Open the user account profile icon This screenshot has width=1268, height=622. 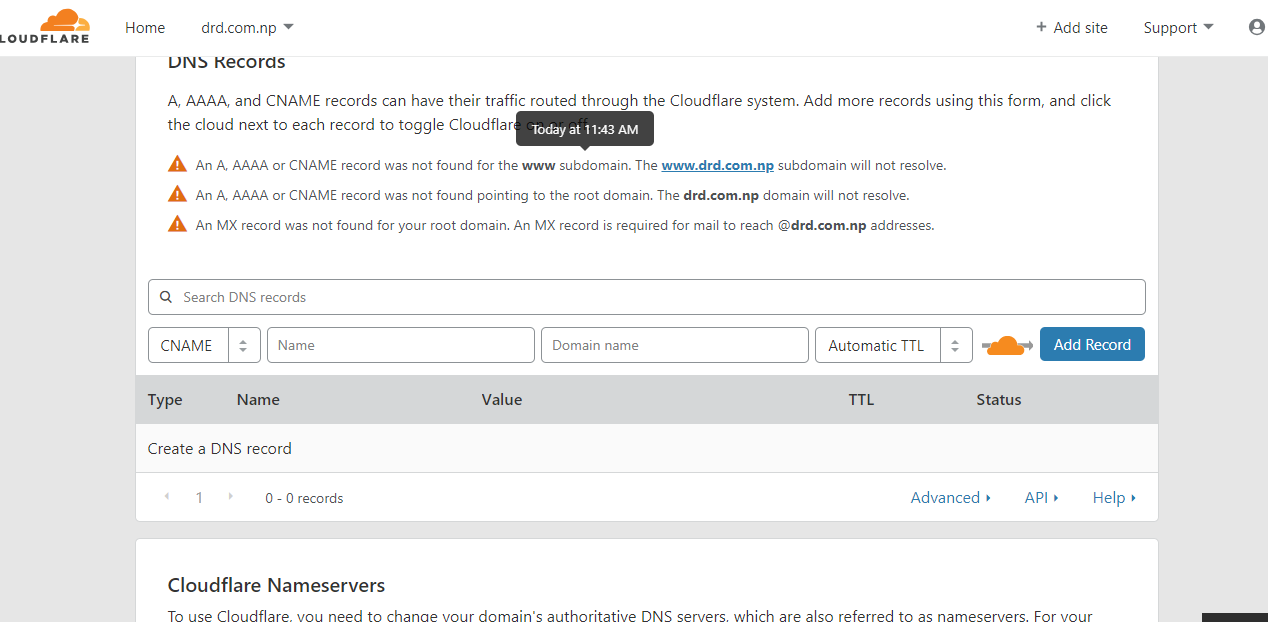coord(1257,27)
